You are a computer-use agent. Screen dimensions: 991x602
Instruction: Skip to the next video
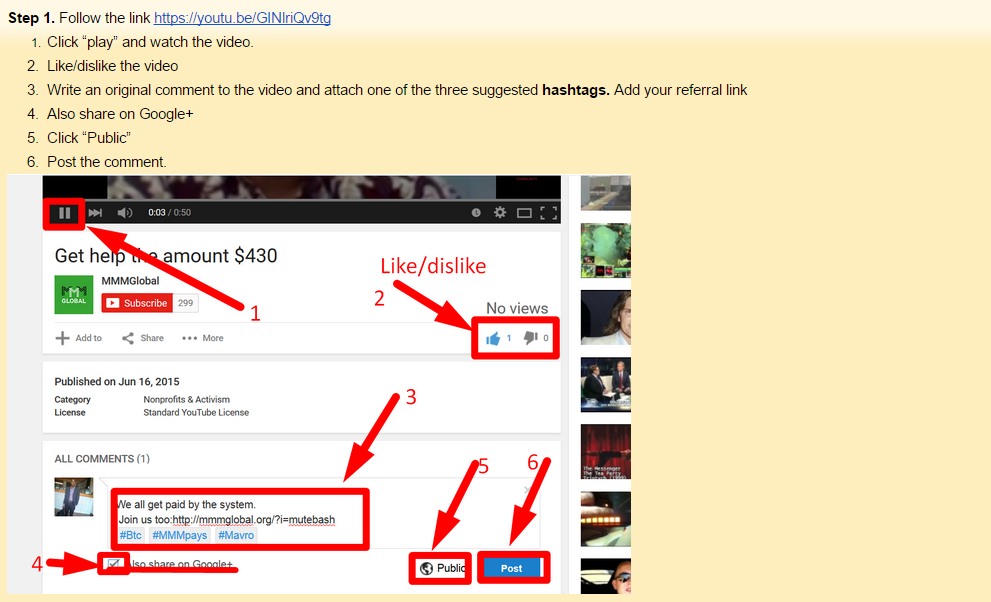pyautogui.click(x=95, y=213)
